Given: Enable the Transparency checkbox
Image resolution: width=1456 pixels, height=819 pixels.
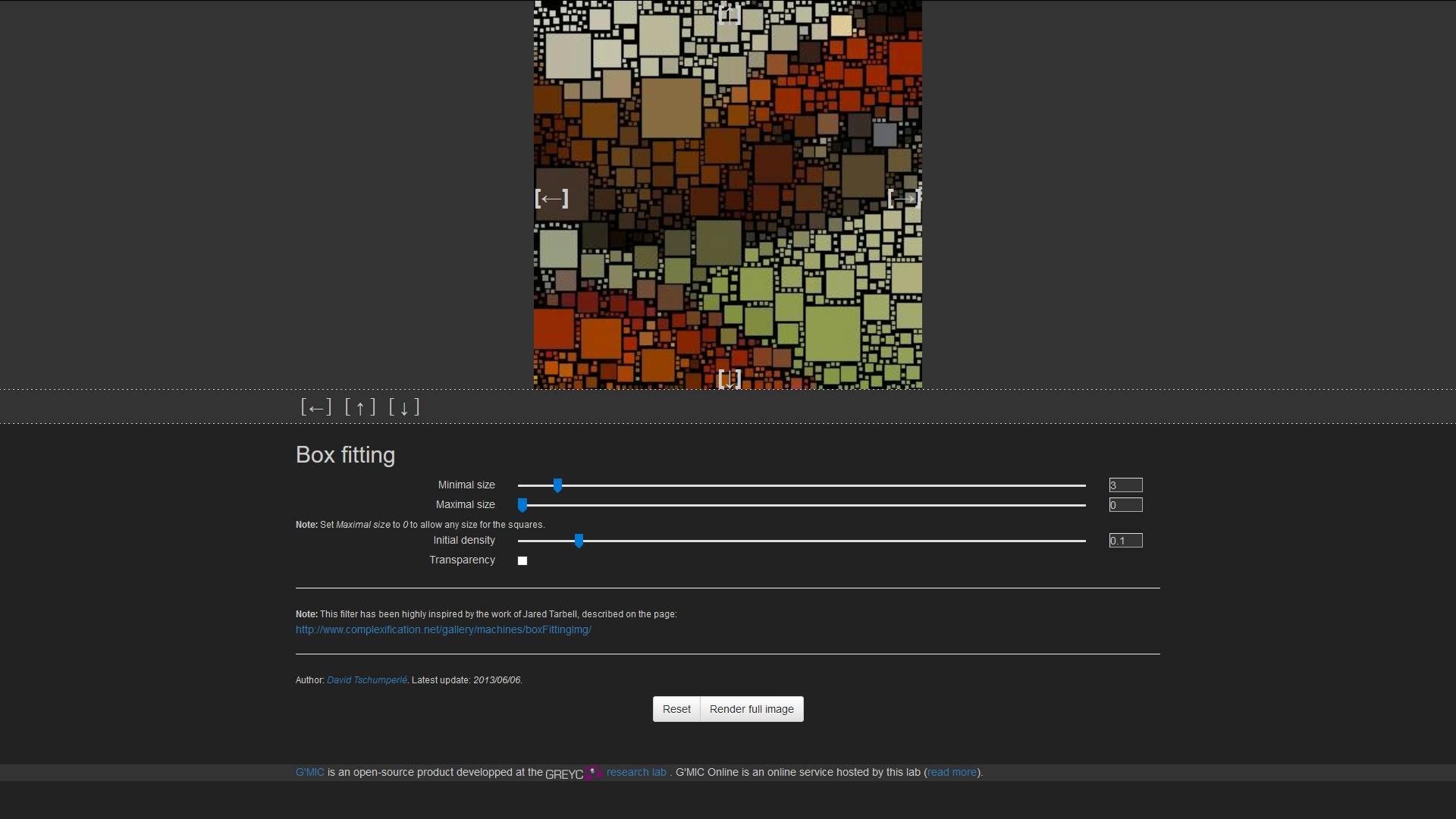Looking at the screenshot, I should [522, 561].
